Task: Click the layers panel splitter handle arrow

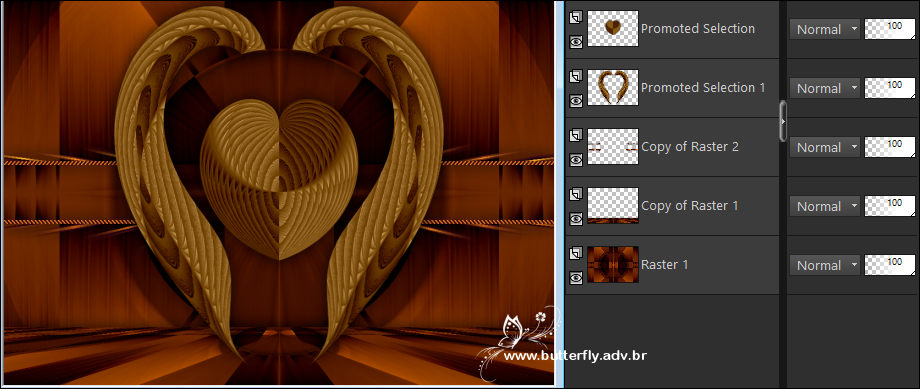Action: point(783,121)
